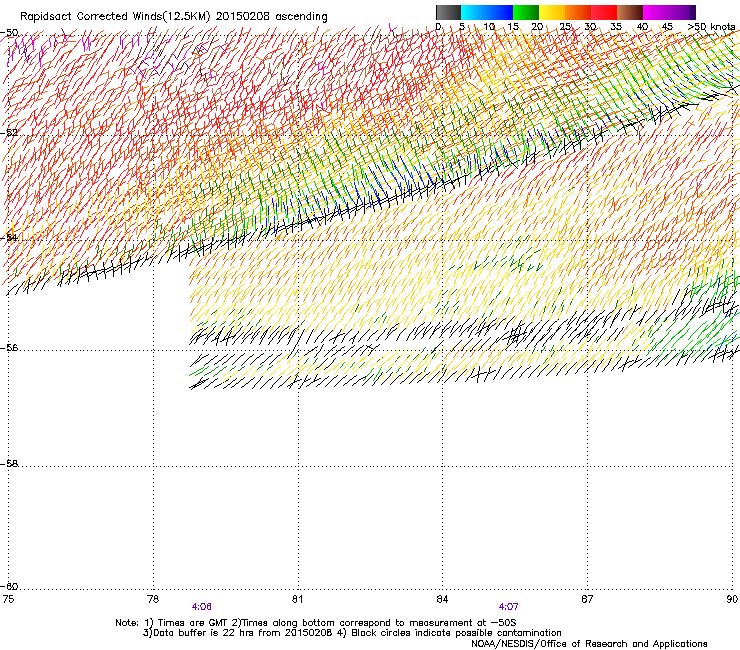Click the magenta 40-45 knots color swatch
The height and width of the screenshot is (650, 740).
656,12
